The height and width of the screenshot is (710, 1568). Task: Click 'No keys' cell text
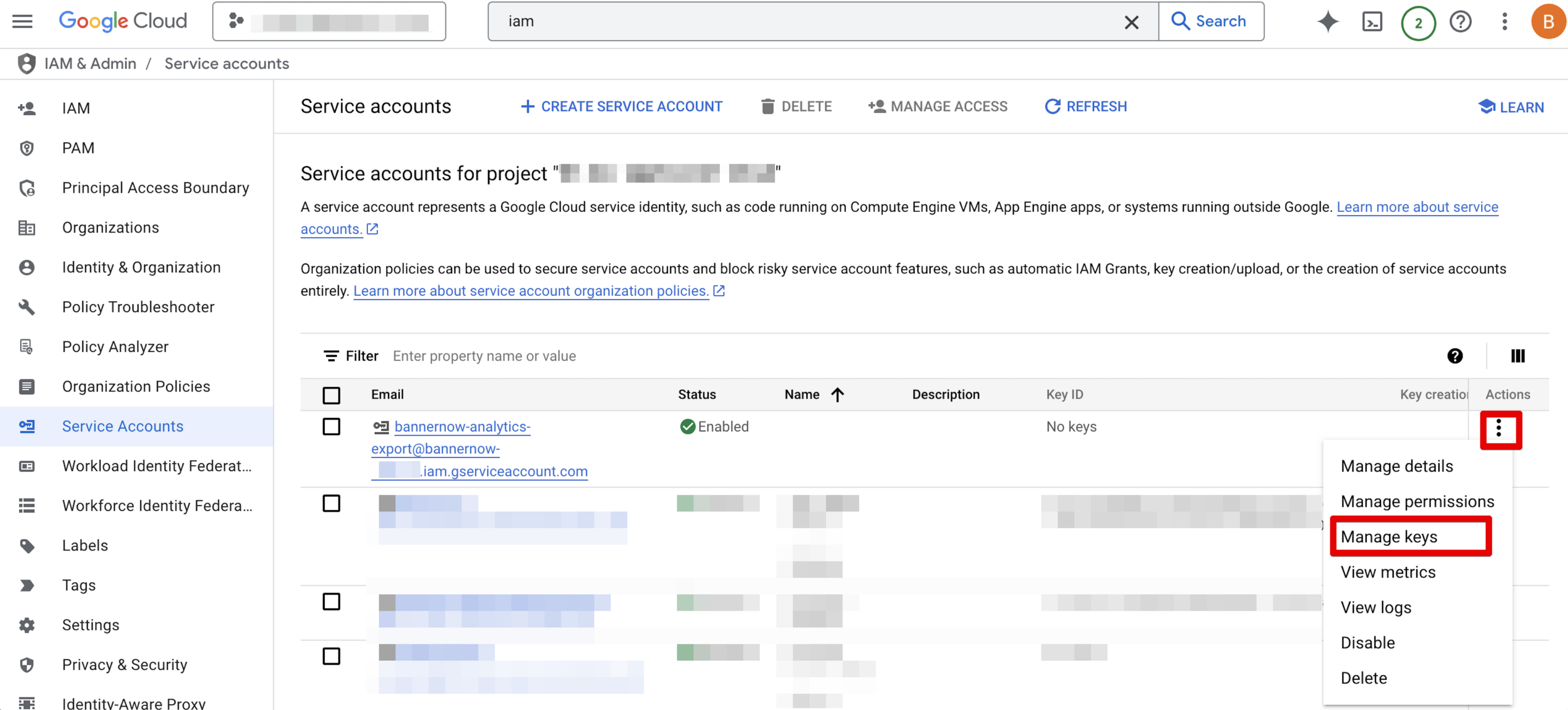tap(1071, 427)
